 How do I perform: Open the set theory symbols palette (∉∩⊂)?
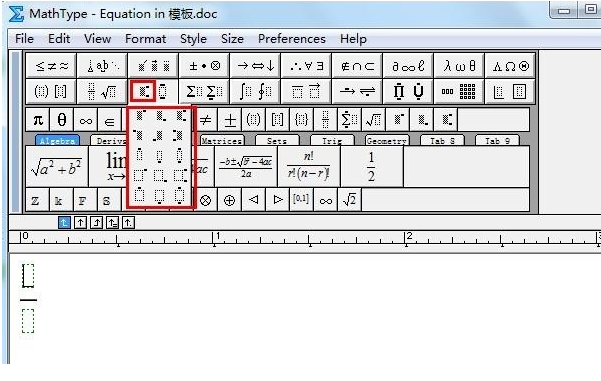click(357, 66)
